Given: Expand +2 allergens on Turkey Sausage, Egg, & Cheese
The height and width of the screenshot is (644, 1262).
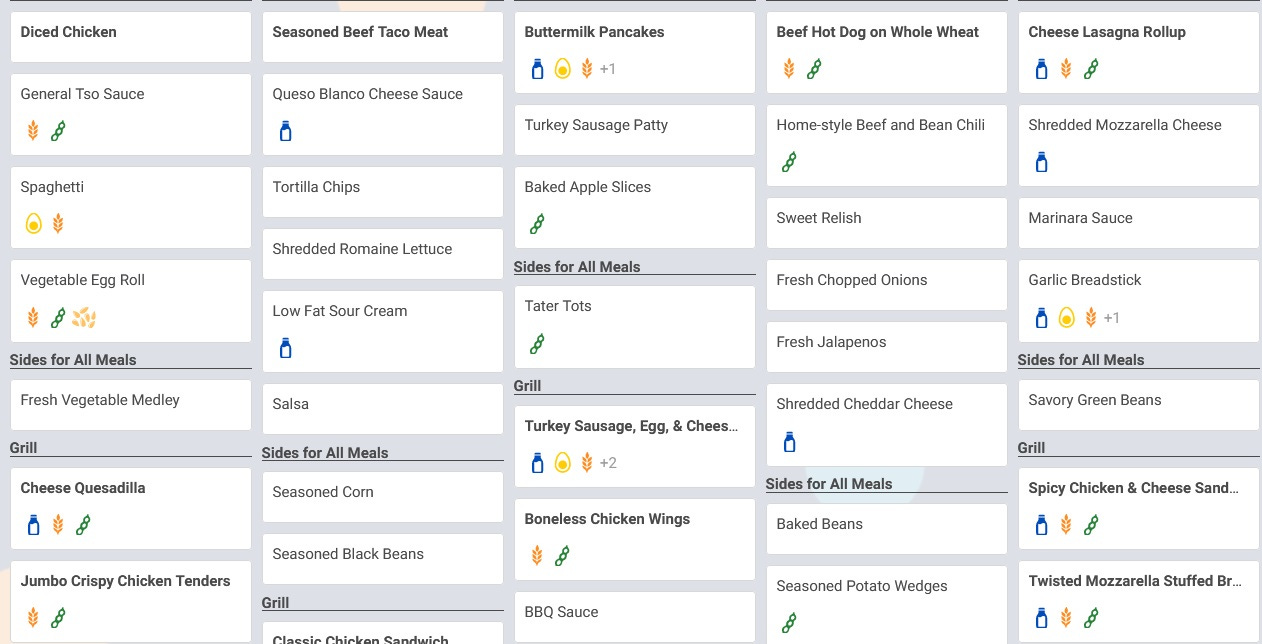Looking at the screenshot, I should tap(608, 463).
